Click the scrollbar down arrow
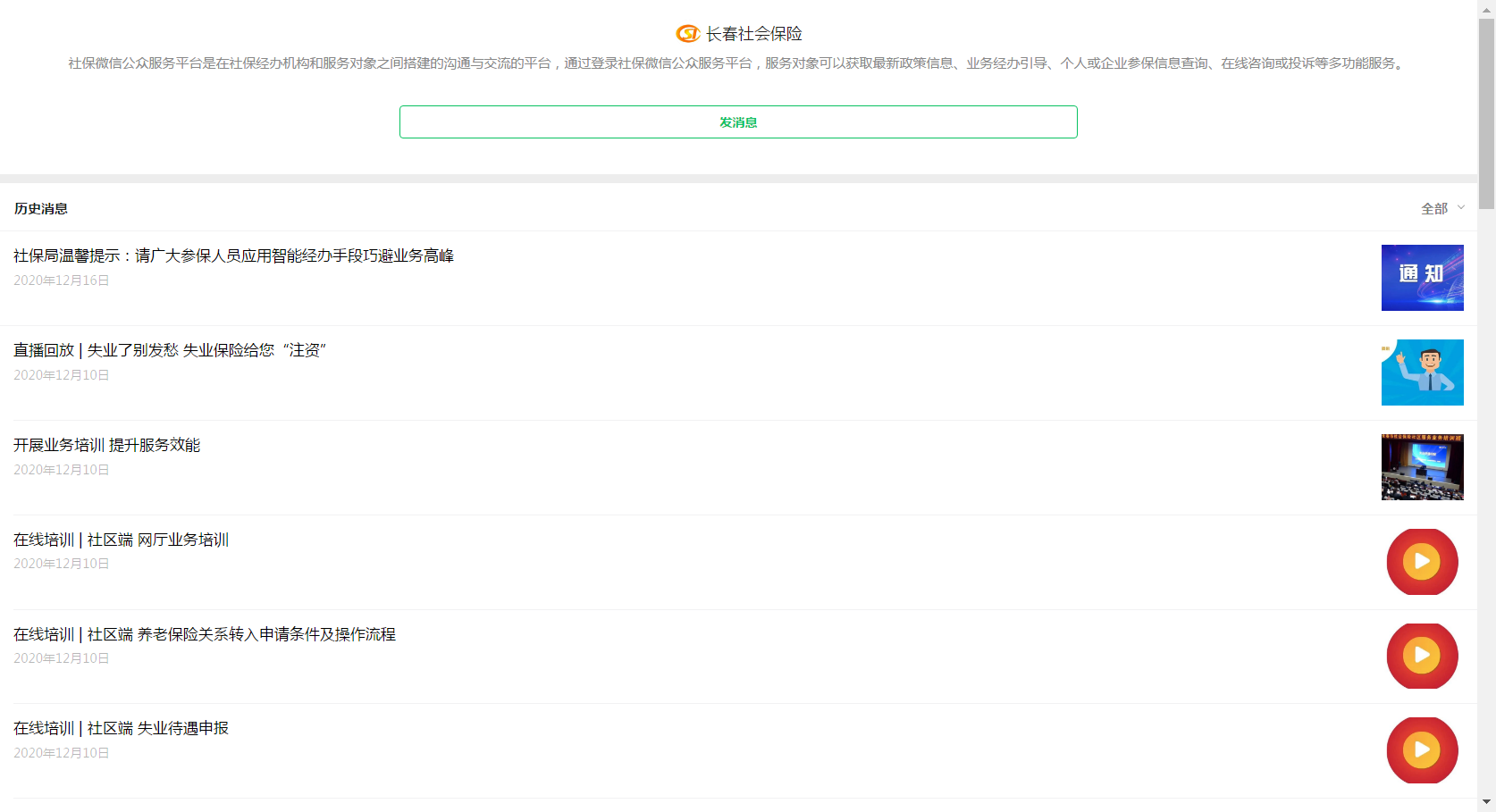The width and height of the screenshot is (1496, 812). coord(1486,802)
